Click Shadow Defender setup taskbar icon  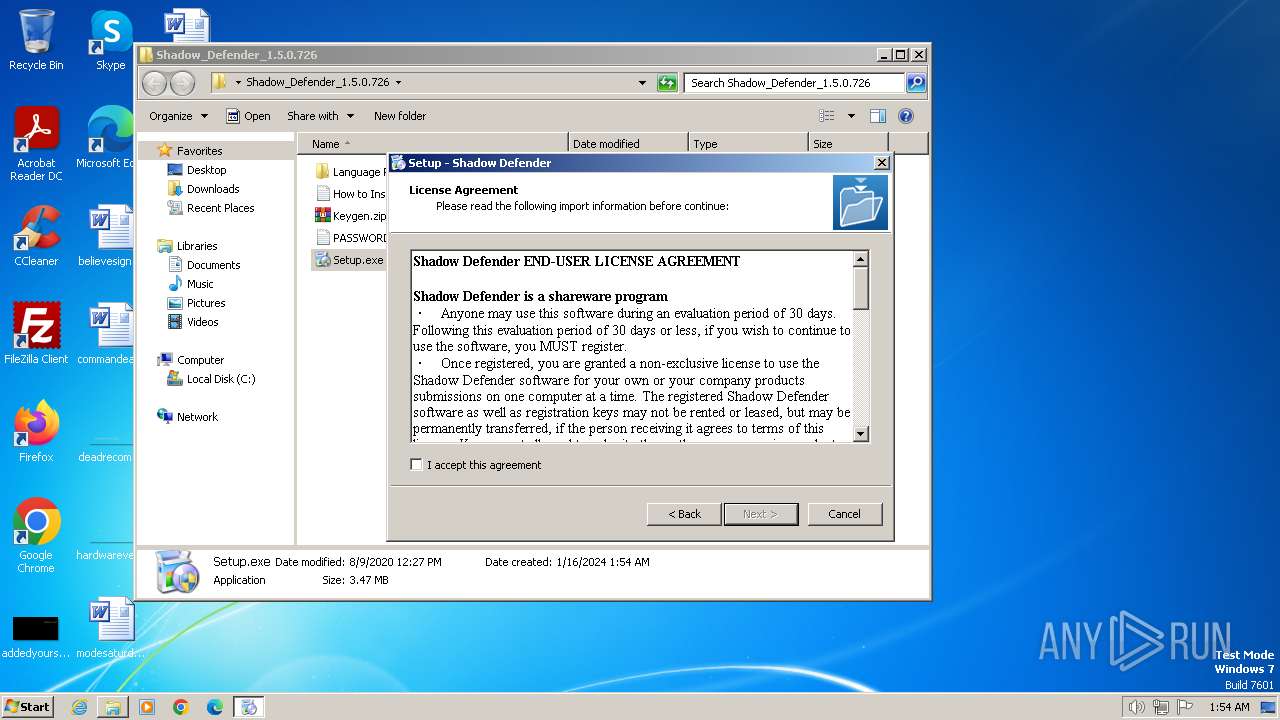248,707
